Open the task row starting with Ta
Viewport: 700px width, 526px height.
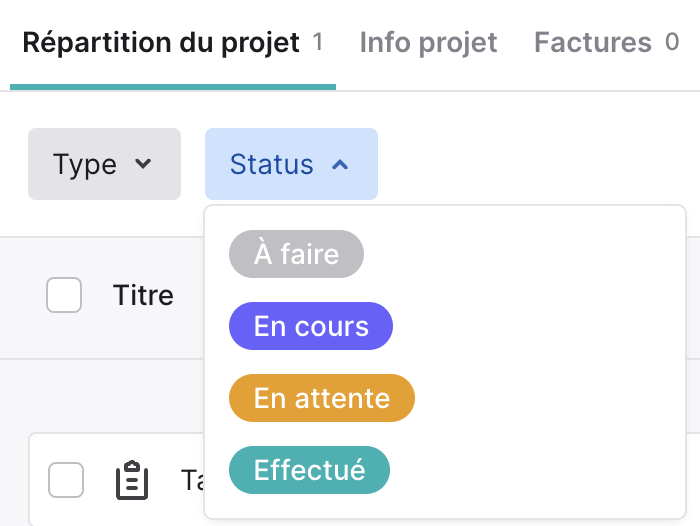point(116,480)
